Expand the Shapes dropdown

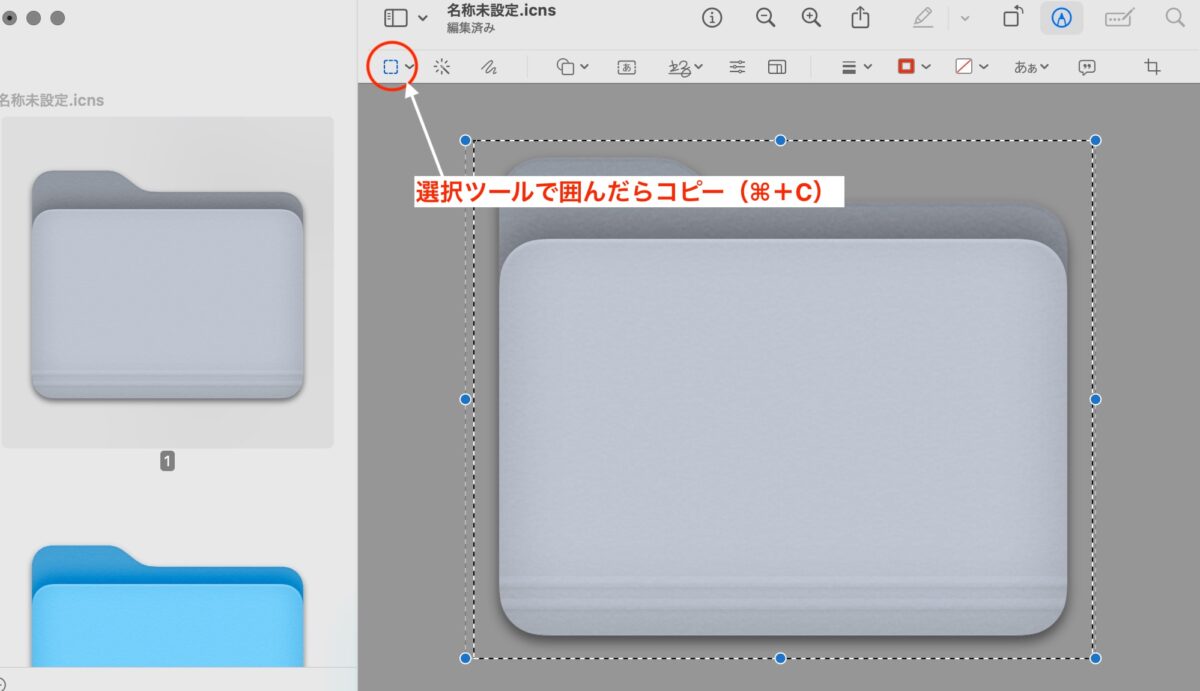572,67
